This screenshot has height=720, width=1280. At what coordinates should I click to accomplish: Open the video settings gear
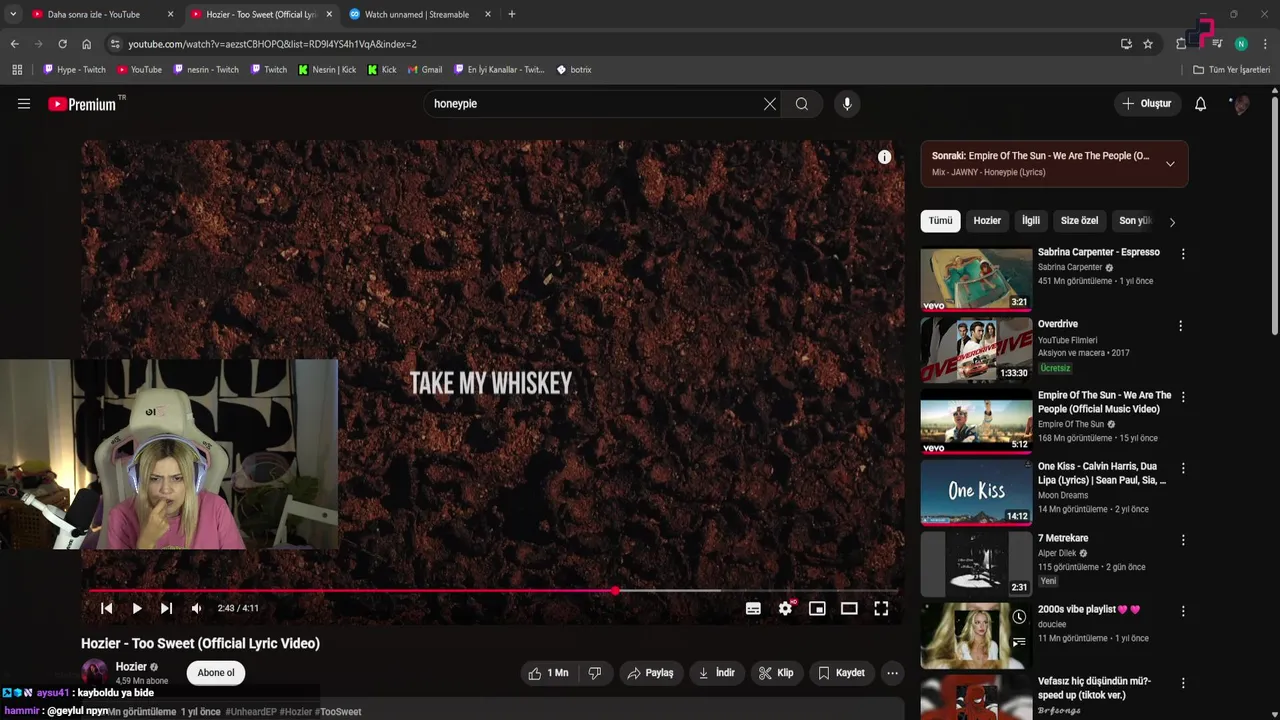tap(786, 608)
